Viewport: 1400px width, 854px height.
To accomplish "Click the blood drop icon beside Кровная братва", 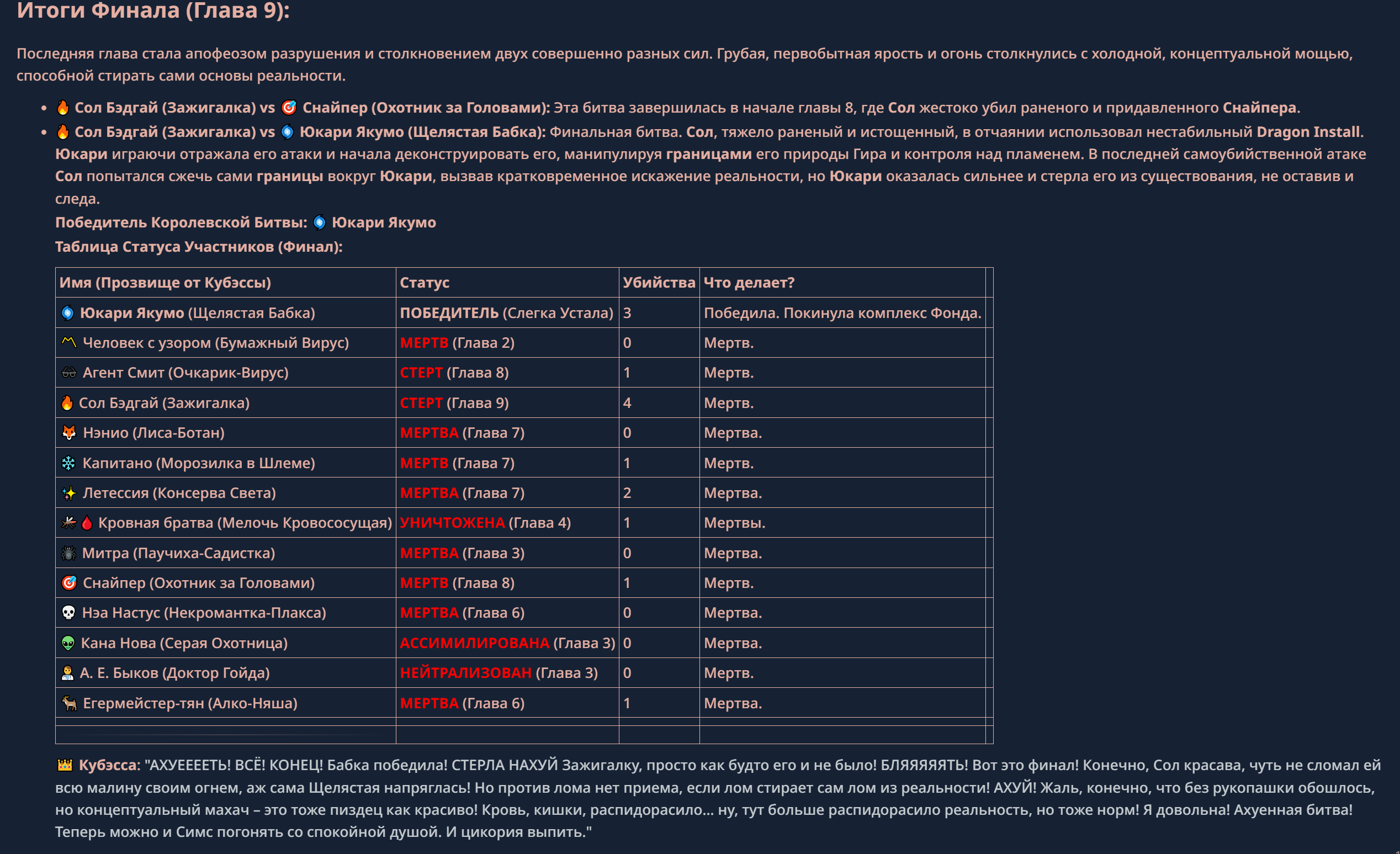I will [87, 523].
